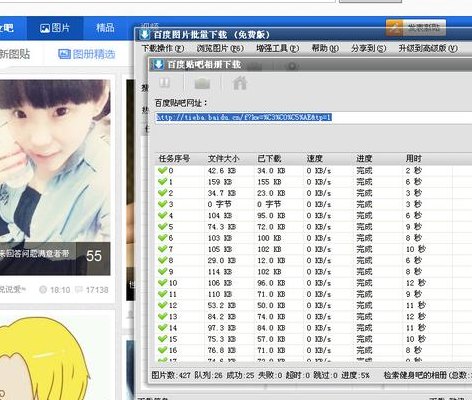Open the 下载操作(F) menu
Image resolution: width=472 pixels, height=400 pixels.
[x=163, y=48]
